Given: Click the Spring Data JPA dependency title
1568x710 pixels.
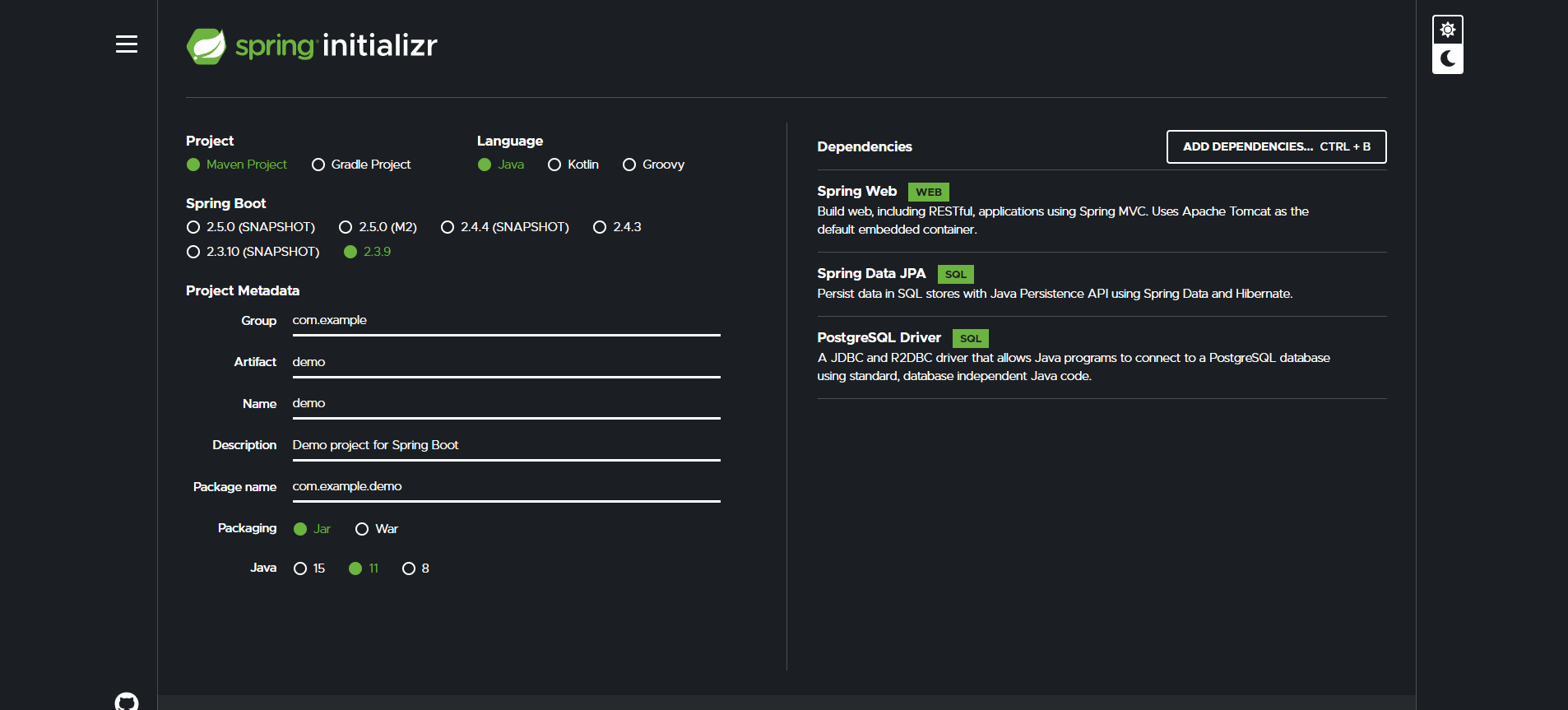Looking at the screenshot, I should (871, 273).
